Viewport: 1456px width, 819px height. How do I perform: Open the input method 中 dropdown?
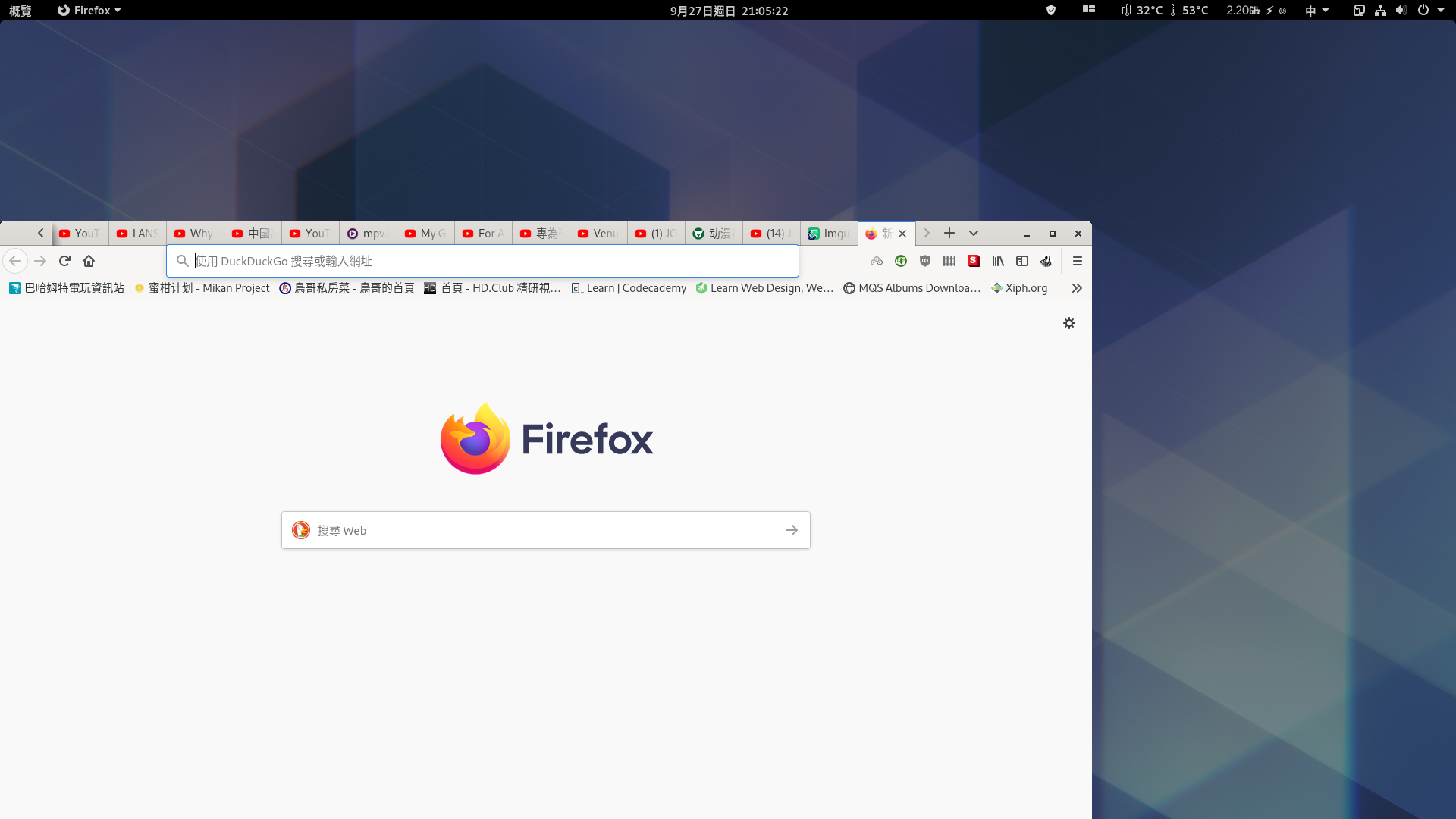pyautogui.click(x=1316, y=11)
